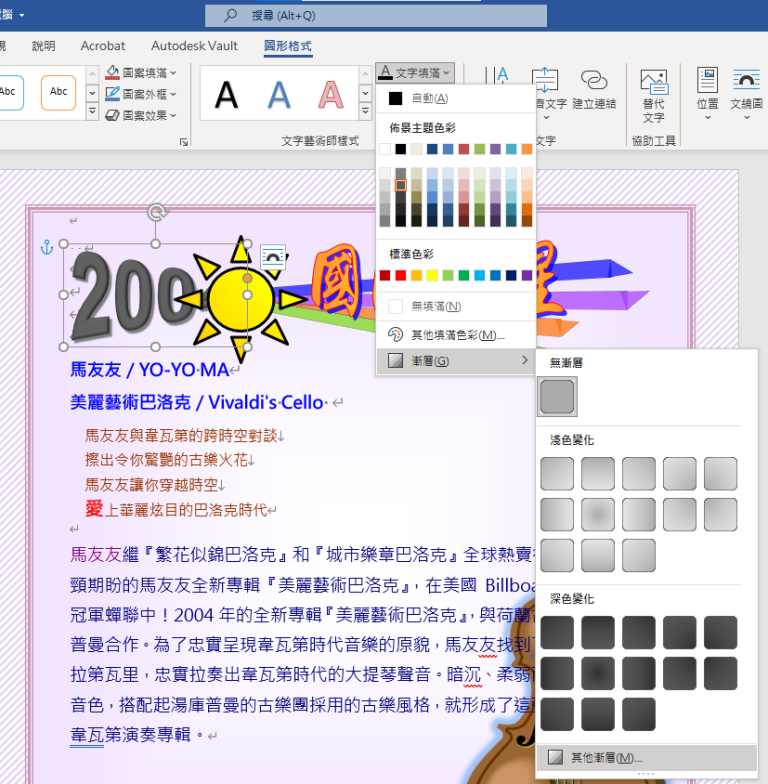Click the text direction icon

496,76
